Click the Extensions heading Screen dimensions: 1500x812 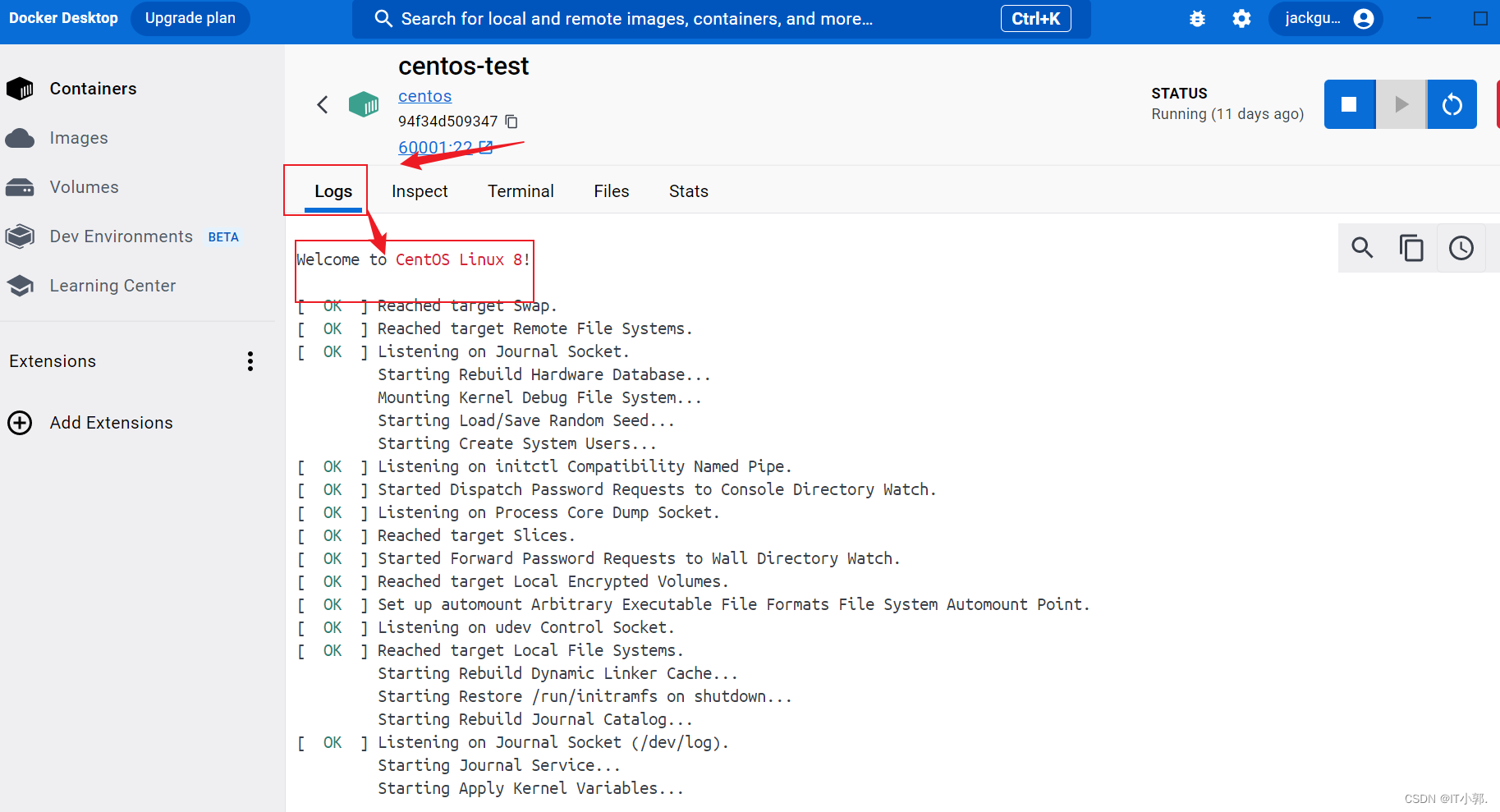click(53, 361)
